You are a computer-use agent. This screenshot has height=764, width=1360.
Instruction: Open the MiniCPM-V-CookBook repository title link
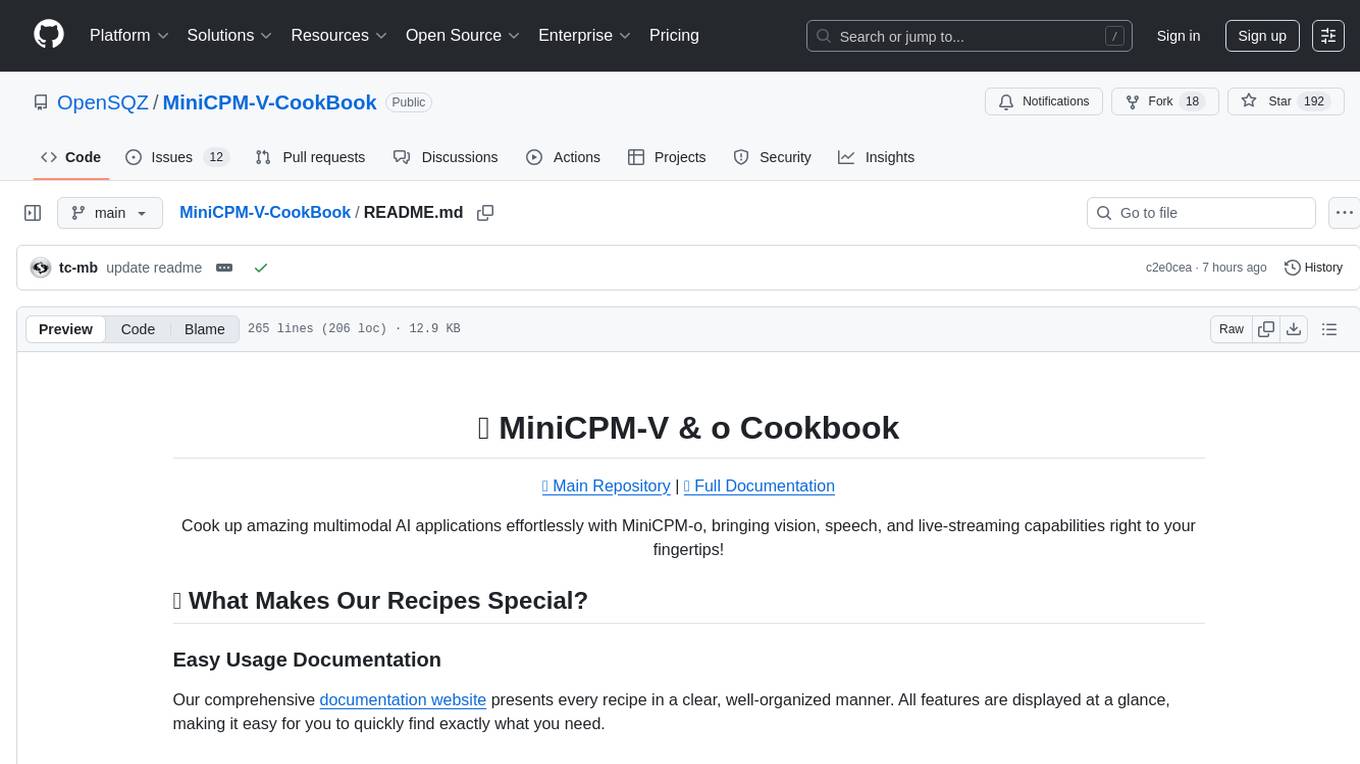point(269,102)
